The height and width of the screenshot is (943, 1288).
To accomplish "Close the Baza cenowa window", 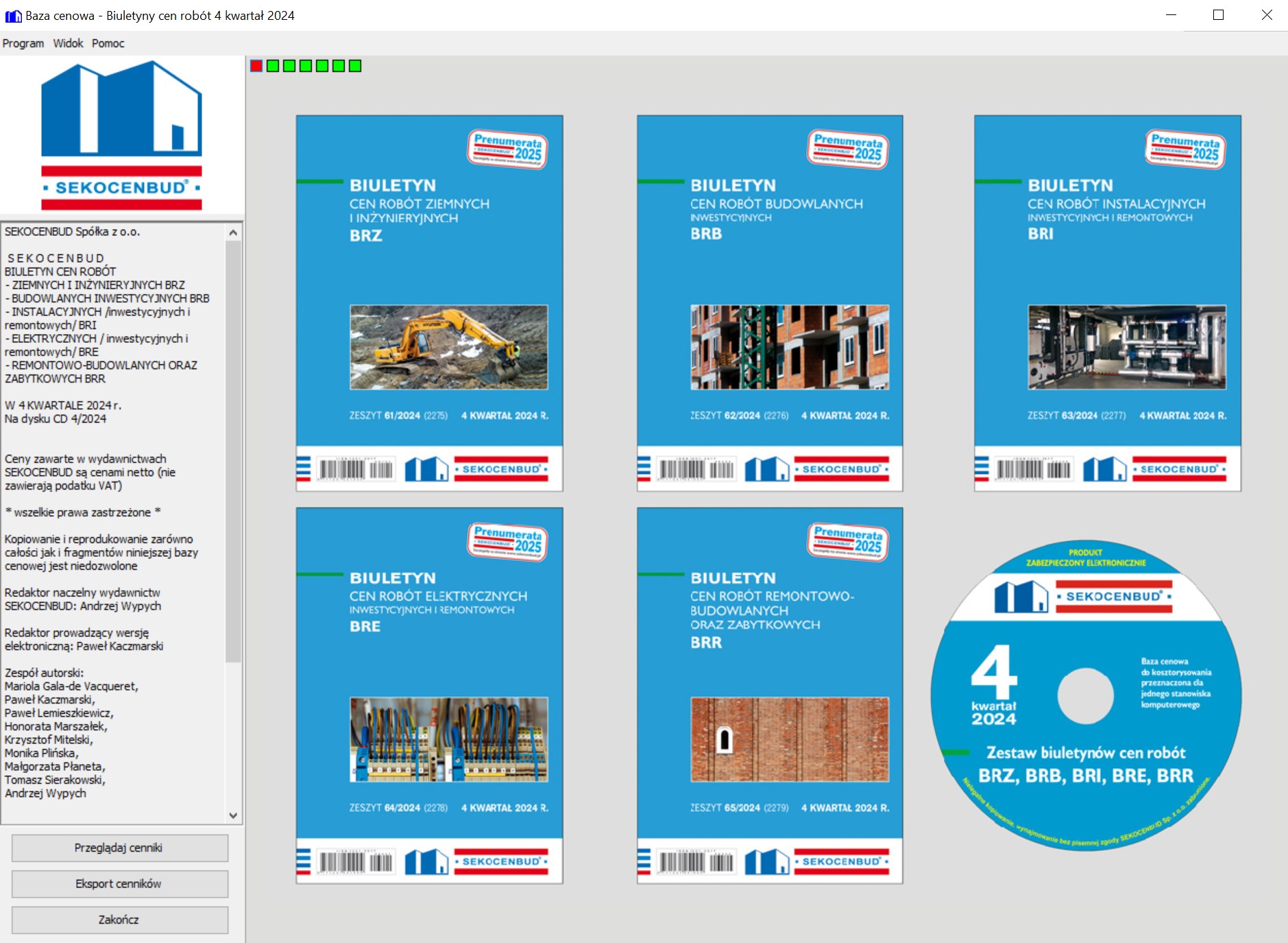I will click(x=1266, y=15).
